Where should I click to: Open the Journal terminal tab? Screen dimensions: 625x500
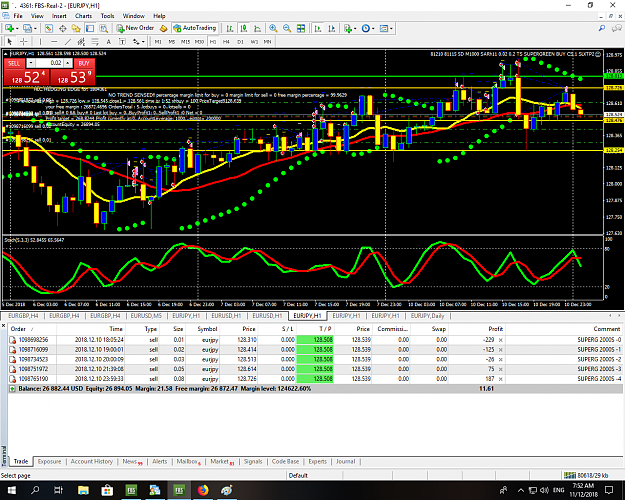pyautogui.click(x=345, y=461)
